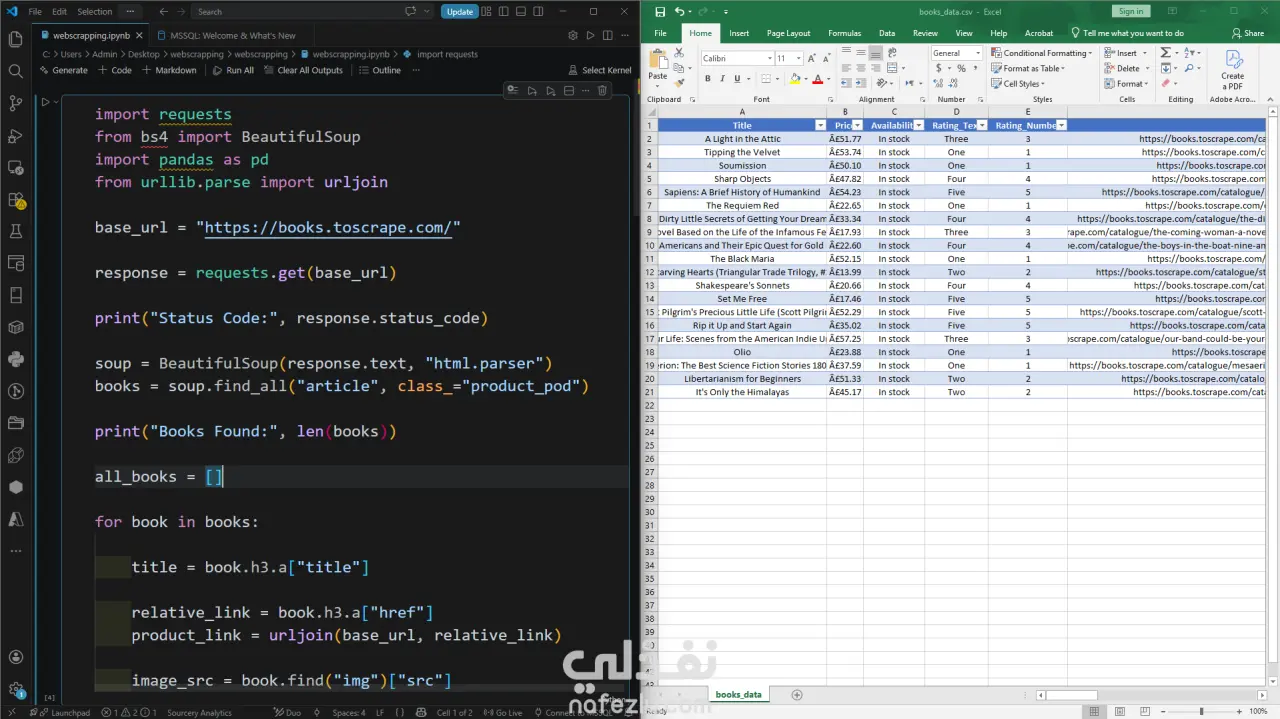Viewport: 1280px width, 719px height.
Task: Open the Selection menu in VS Code
Action: coord(95,12)
